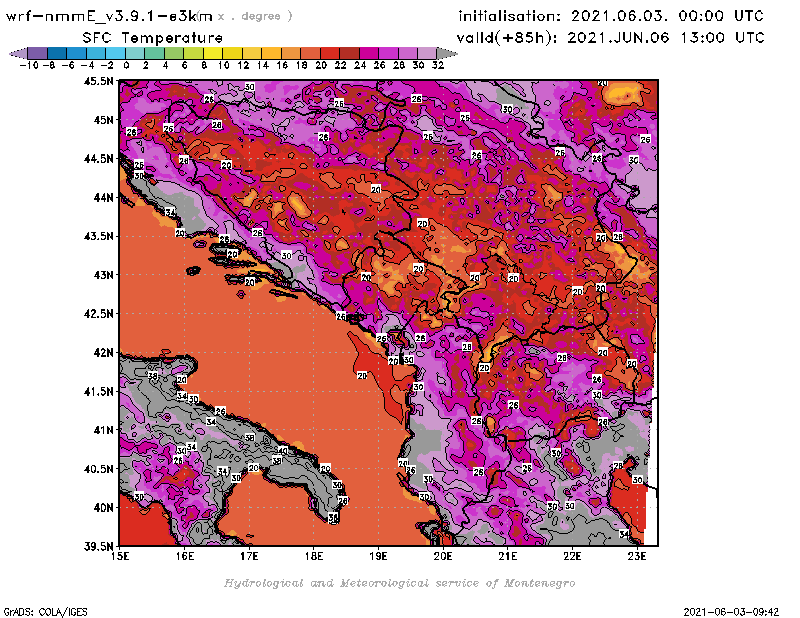Click the '43N' latitude label

[104, 275]
